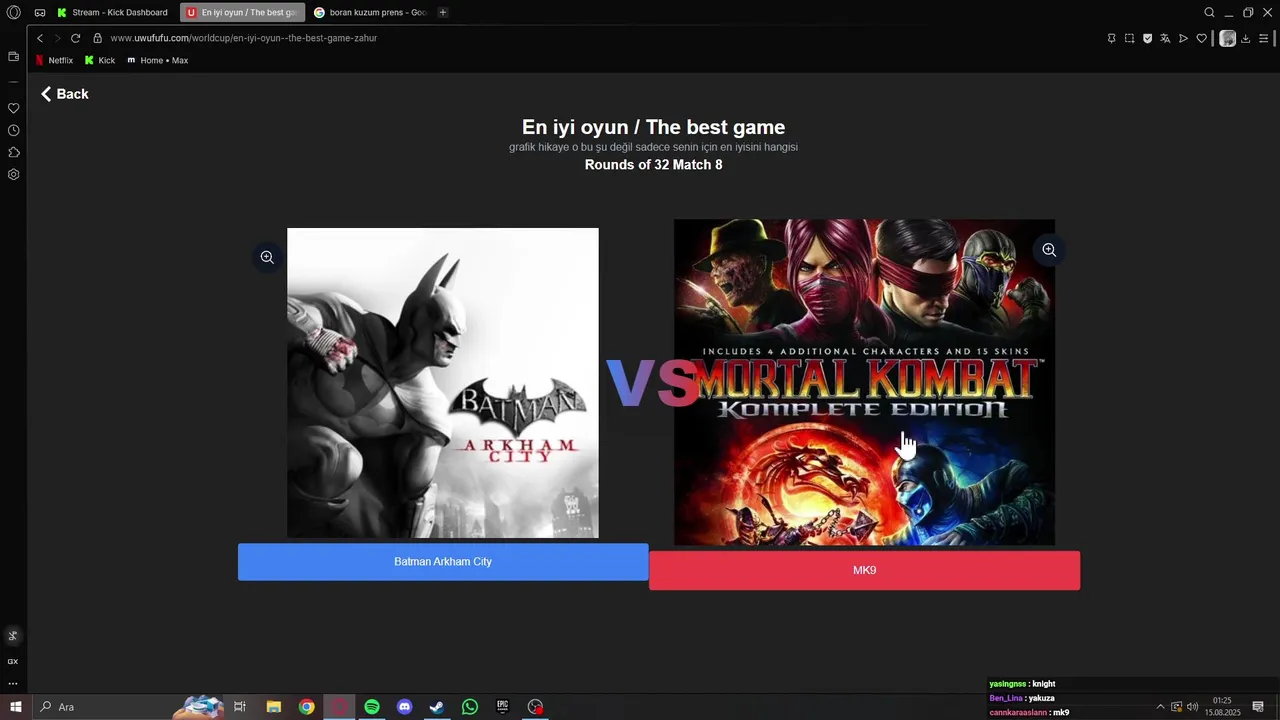Open the GX Corner gamepad icon
Image resolution: width=1280 pixels, height=720 pixels.
click(x=40, y=13)
